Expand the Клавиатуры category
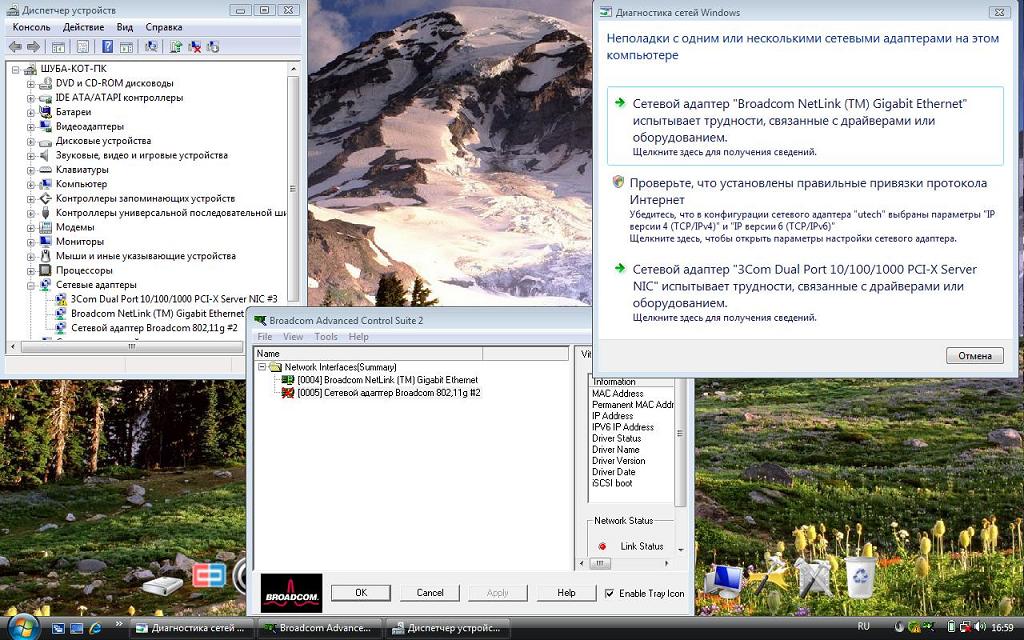Image resolution: width=1024 pixels, height=640 pixels. point(31,170)
